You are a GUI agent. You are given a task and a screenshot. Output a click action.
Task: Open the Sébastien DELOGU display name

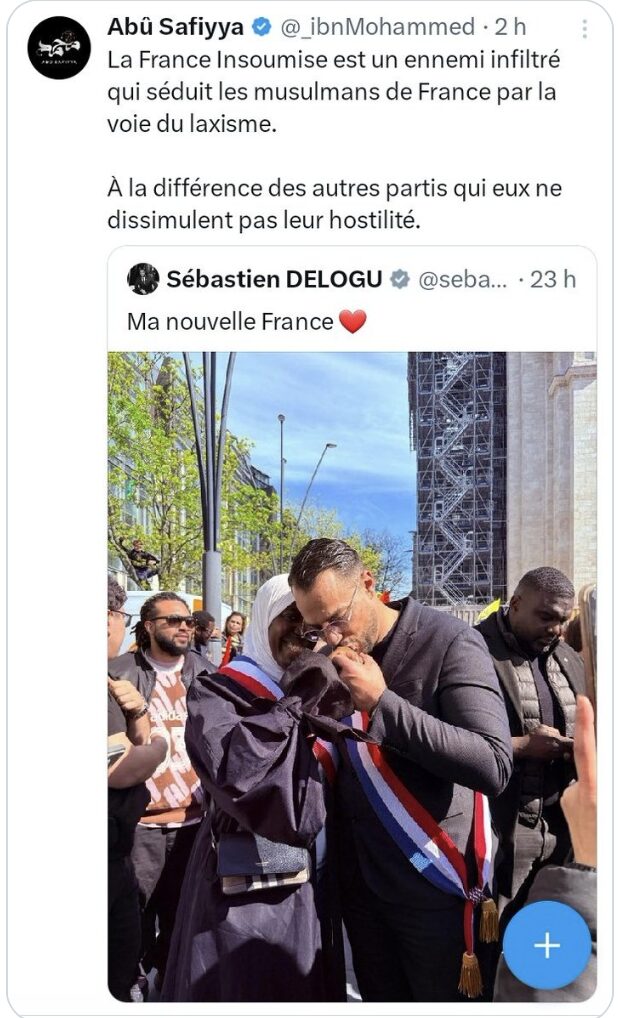pyautogui.click(x=274, y=279)
